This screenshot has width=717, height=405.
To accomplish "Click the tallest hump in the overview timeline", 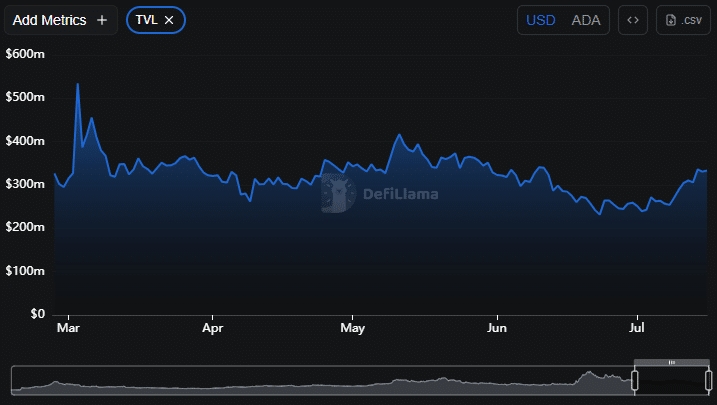I will tap(588, 377).
